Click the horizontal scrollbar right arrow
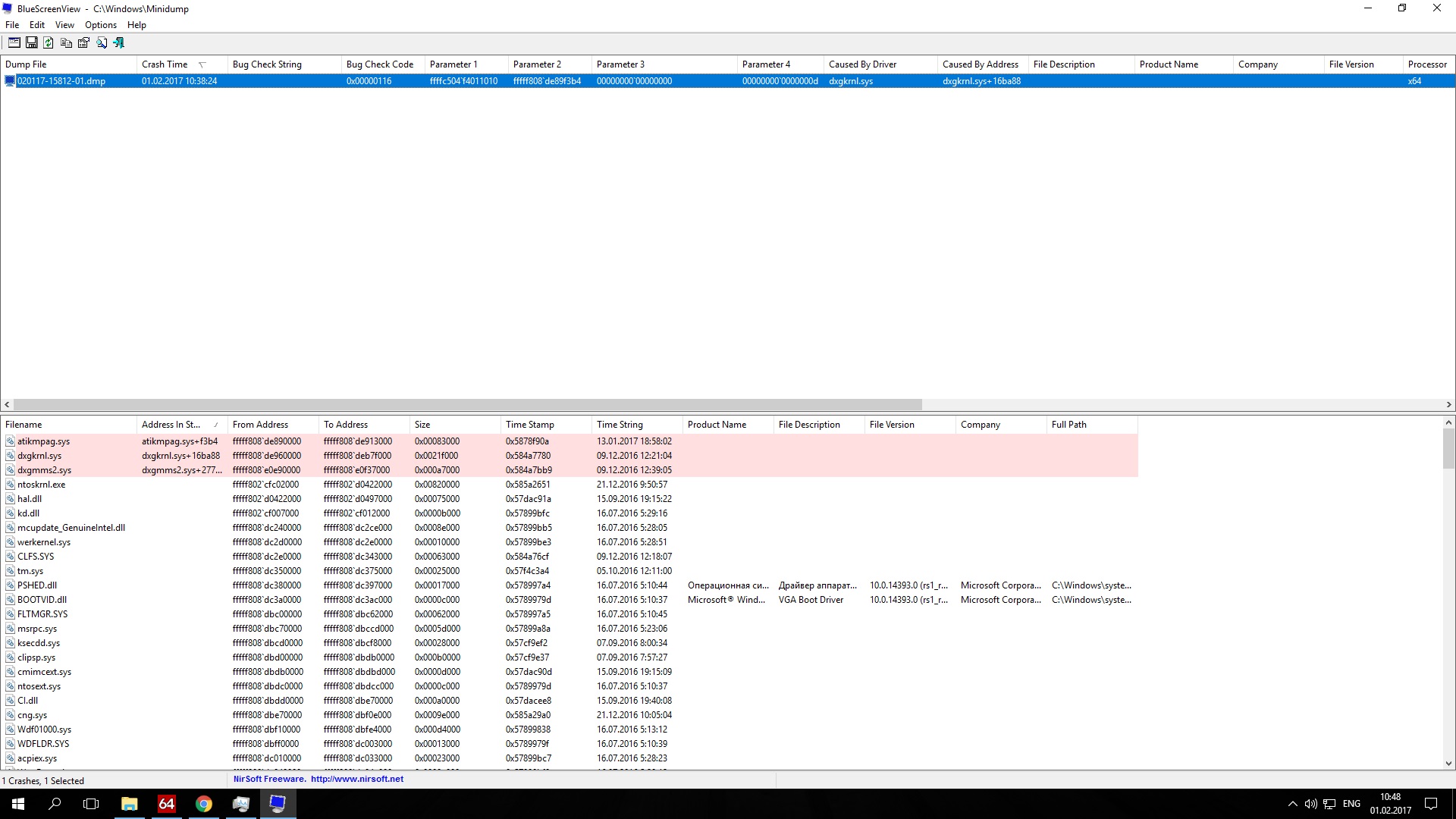This screenshot has width=1456, height=819. [1448, 405]
